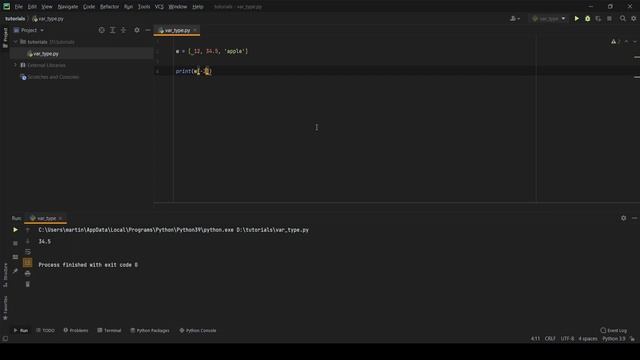The height and width of the screenshot is (360, 640).
Task: Open the Code menu
Action: [x=89, y=7]
